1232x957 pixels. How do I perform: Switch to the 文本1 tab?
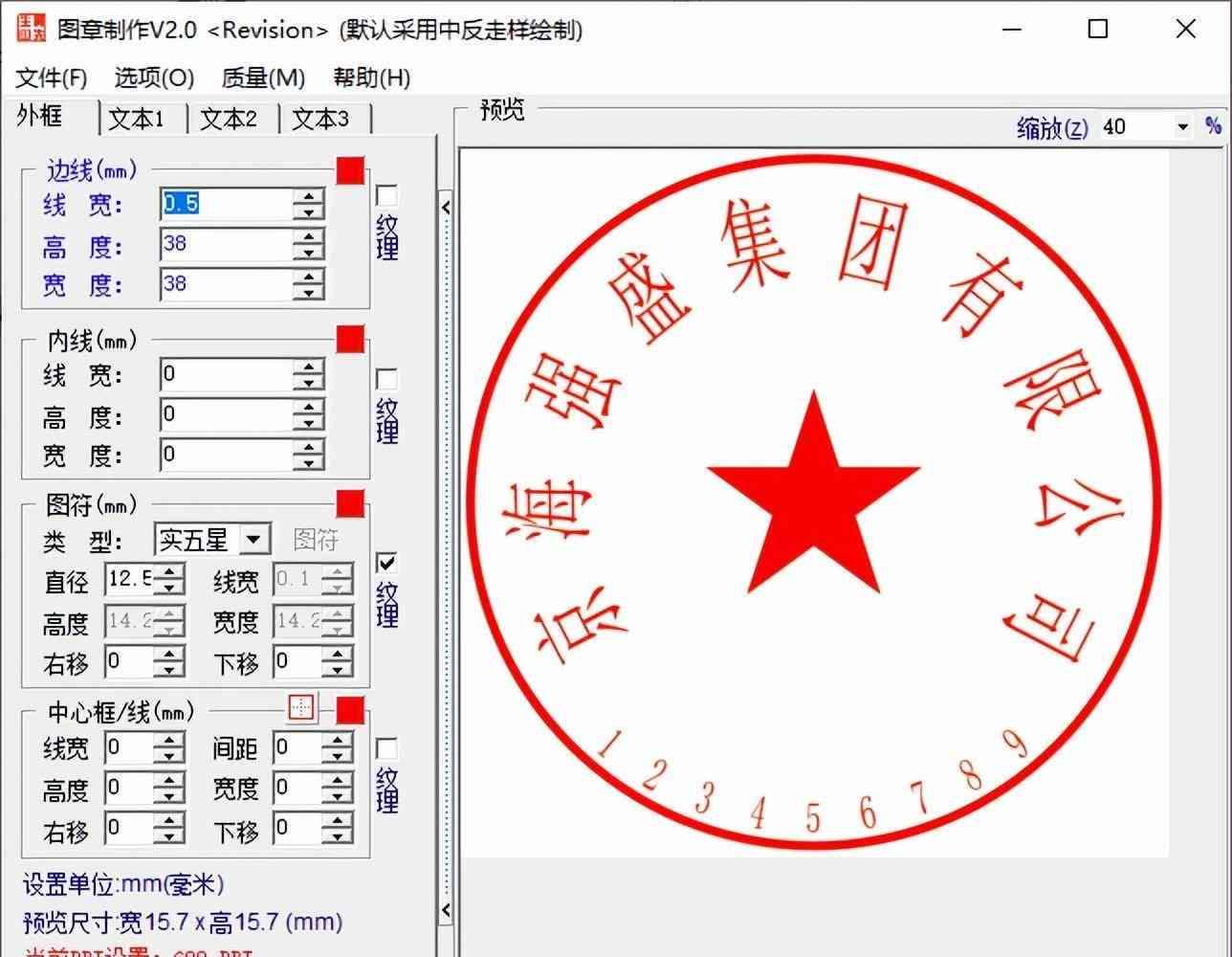[x=137, y=119]
